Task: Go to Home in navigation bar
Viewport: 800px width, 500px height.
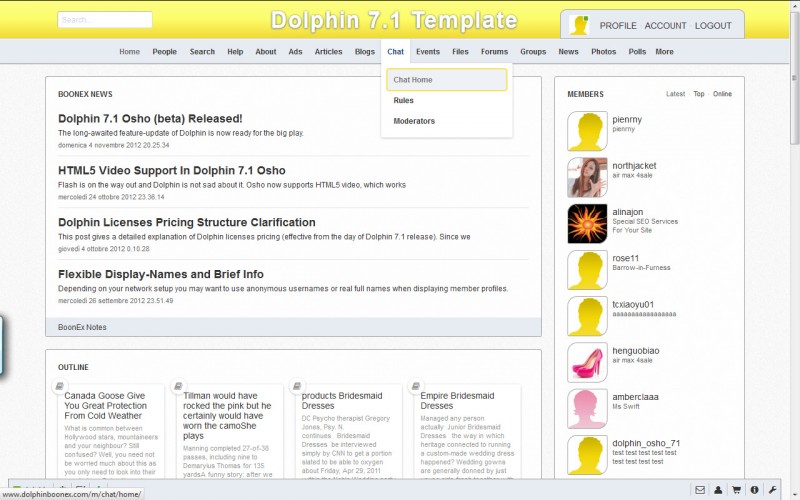Action: [x=130, y=52]
